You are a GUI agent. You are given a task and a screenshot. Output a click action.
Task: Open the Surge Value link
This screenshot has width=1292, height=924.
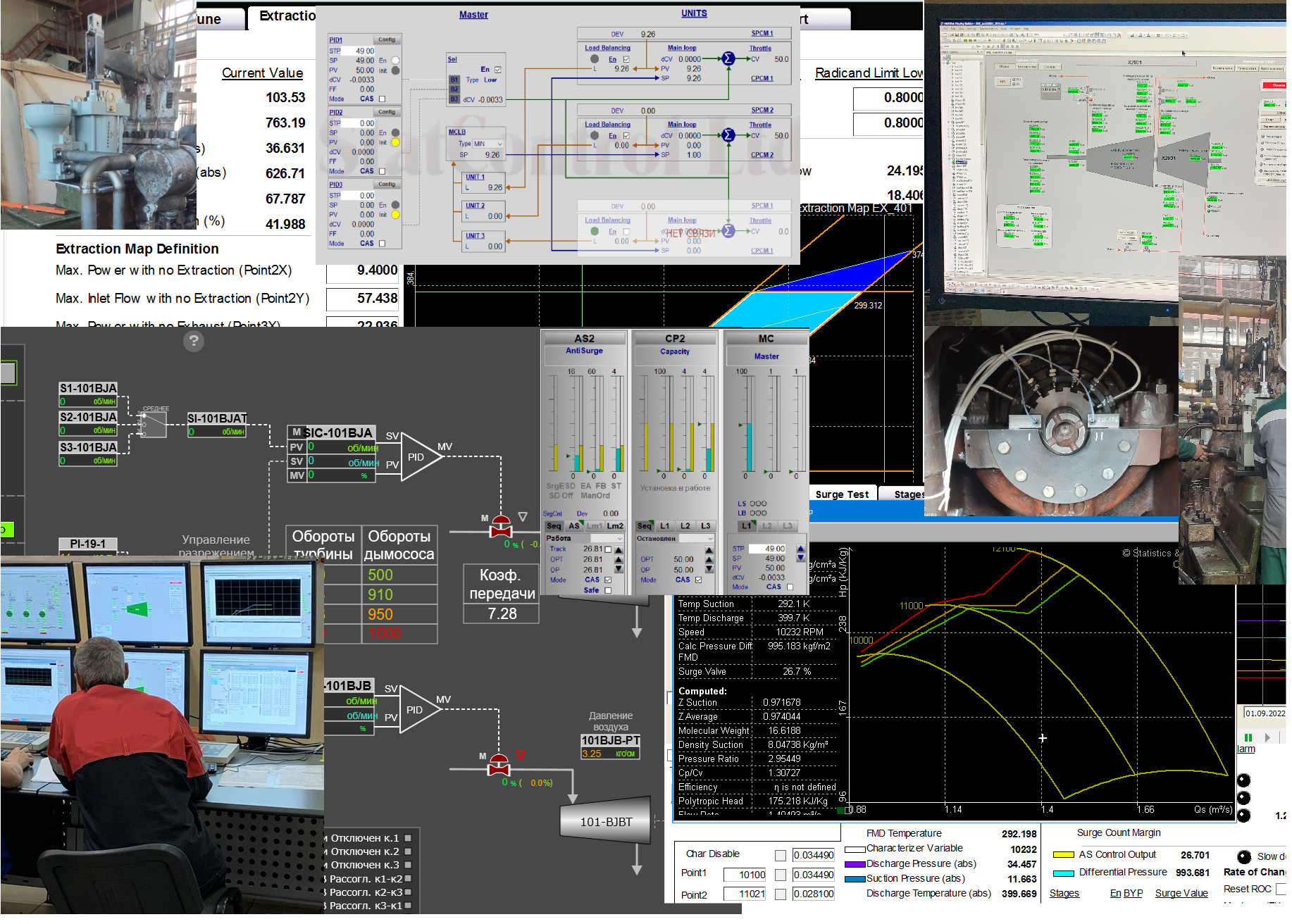click(x=1181, y=893)
